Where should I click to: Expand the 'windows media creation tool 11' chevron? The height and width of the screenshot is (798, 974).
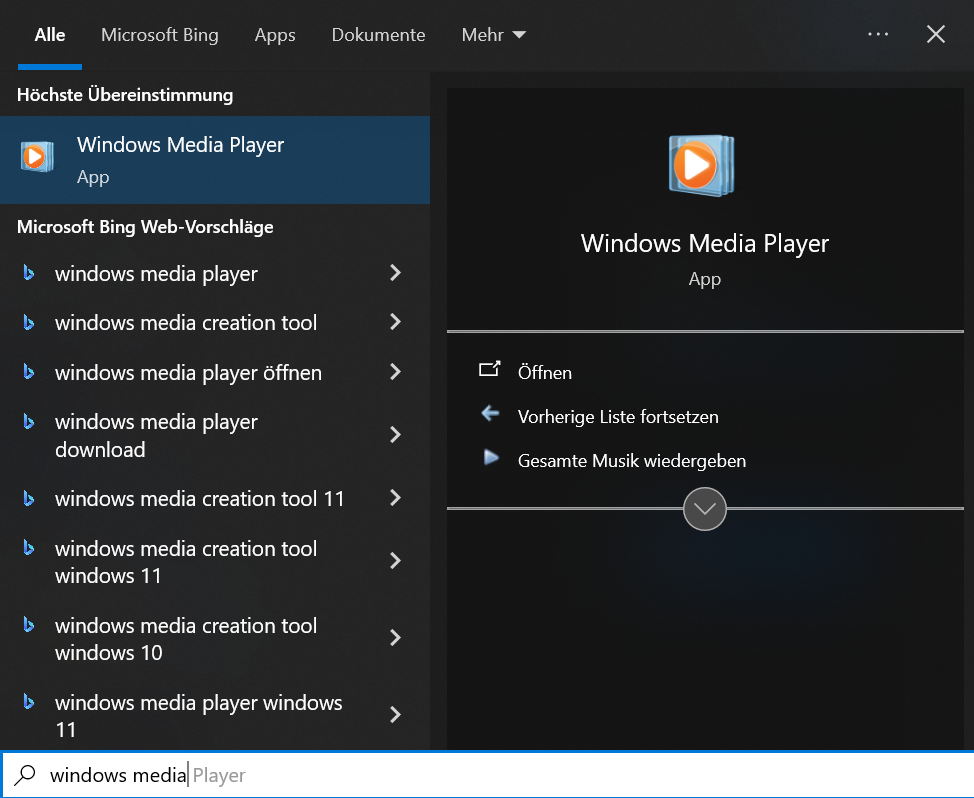(x=395, y=497)
